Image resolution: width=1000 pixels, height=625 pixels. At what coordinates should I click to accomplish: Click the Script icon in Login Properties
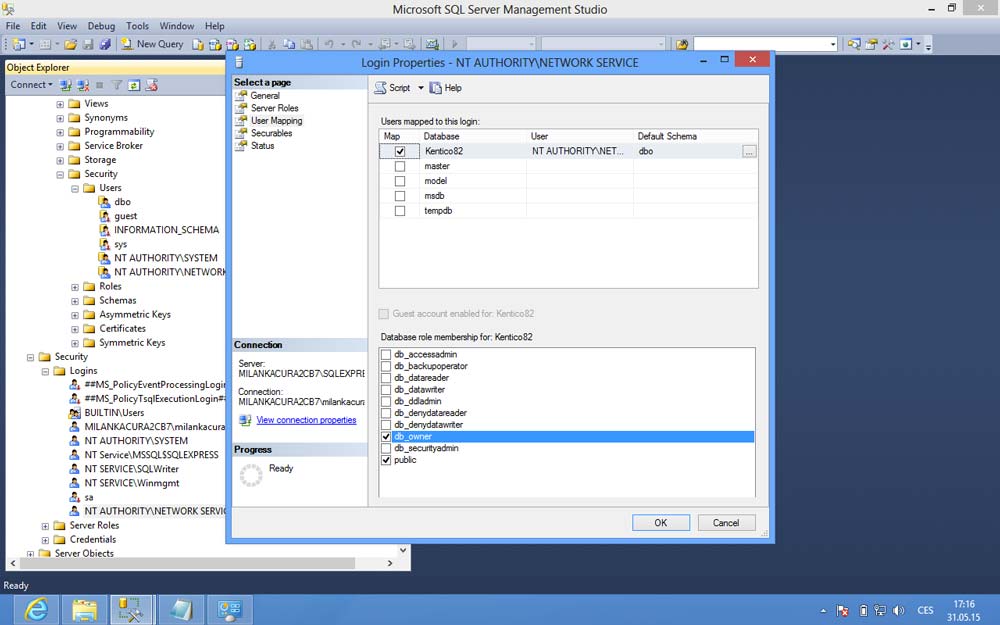(381, 88)
